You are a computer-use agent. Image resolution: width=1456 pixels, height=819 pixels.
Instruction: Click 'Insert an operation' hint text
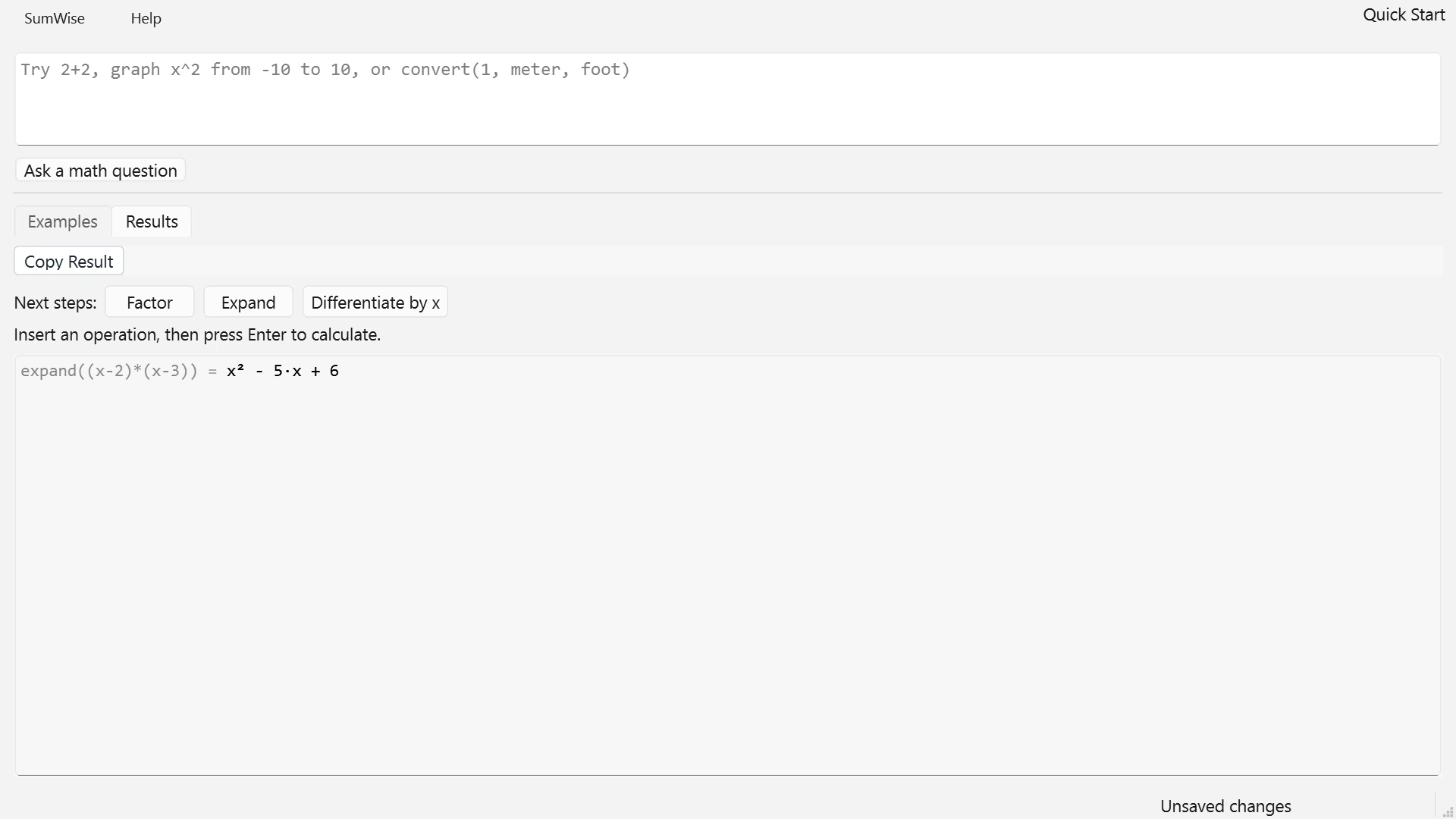197,334
